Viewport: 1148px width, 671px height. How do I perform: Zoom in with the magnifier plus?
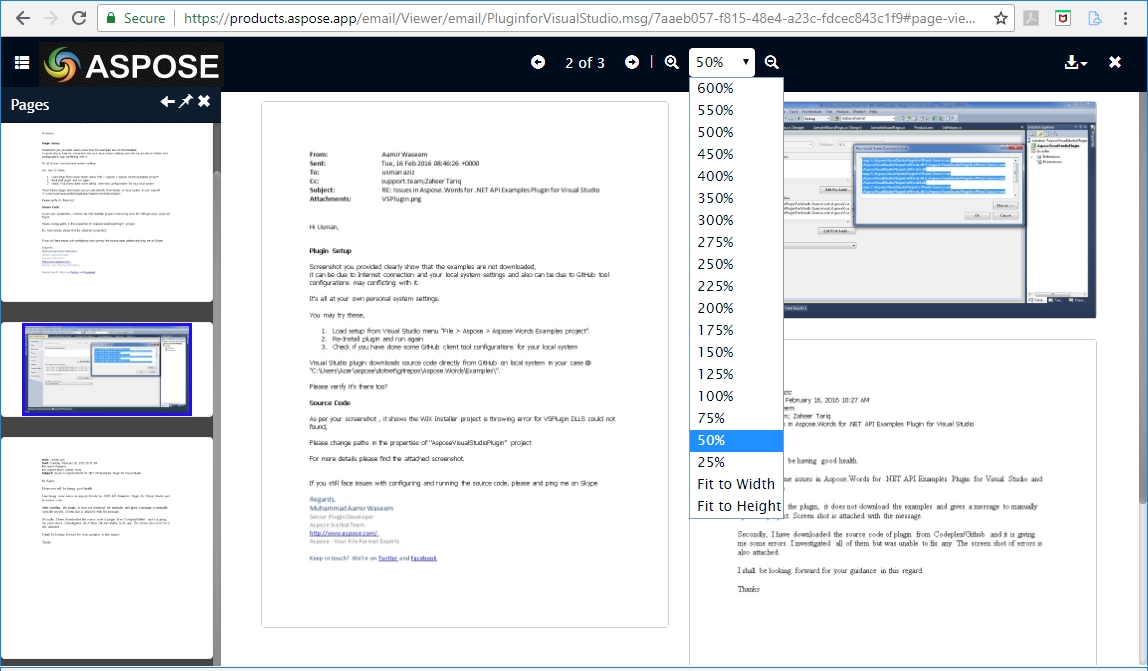click(671, 62)
